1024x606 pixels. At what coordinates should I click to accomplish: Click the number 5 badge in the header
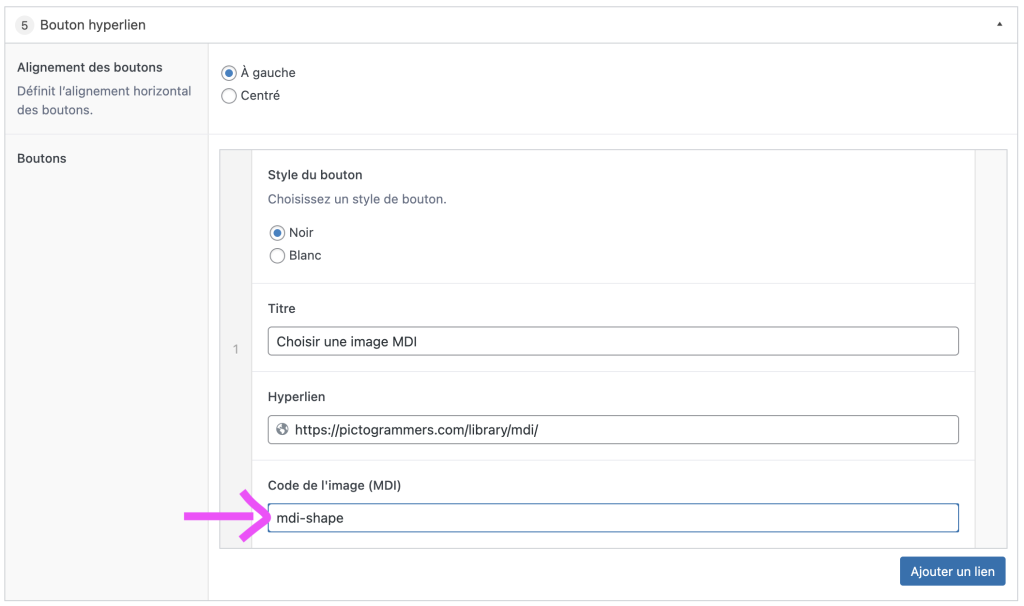click(x=25, y=25)
